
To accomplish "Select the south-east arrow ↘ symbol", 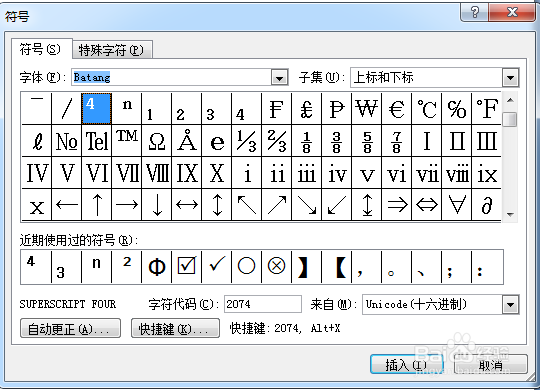I will [307, 205].
